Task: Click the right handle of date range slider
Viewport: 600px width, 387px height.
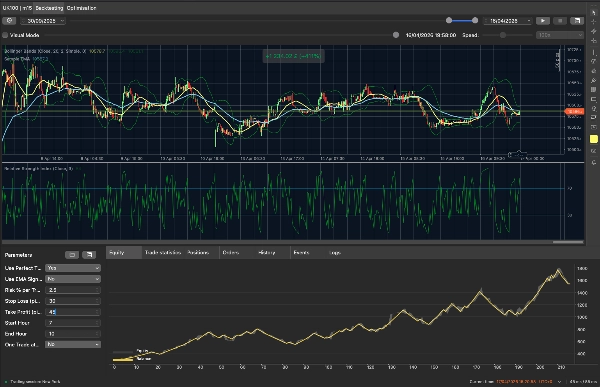Action: tap(475, 20)
